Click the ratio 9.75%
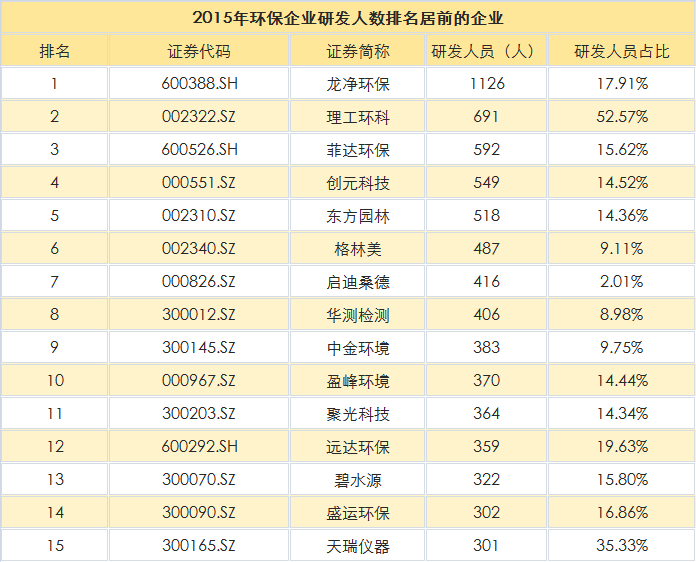This screenshot has height=562, width=696. click(x=621, y=347)
